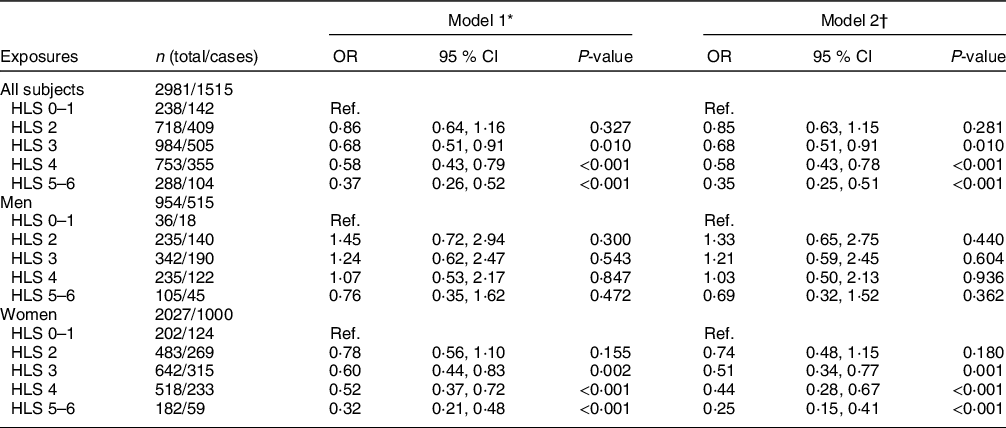Viewport: 1006px width, 428px height.
Task: Click the "Model 1*" column group header
Action: tap(482, 20)
